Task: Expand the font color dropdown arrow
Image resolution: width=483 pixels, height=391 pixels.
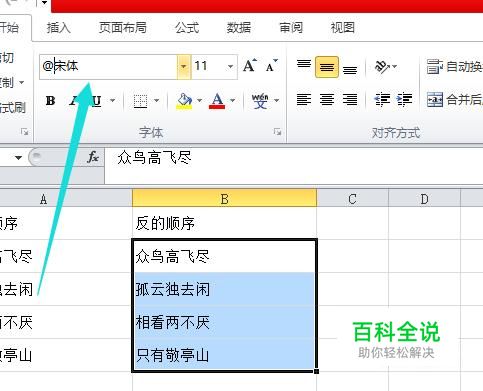Action: click(x=233, y=100)
